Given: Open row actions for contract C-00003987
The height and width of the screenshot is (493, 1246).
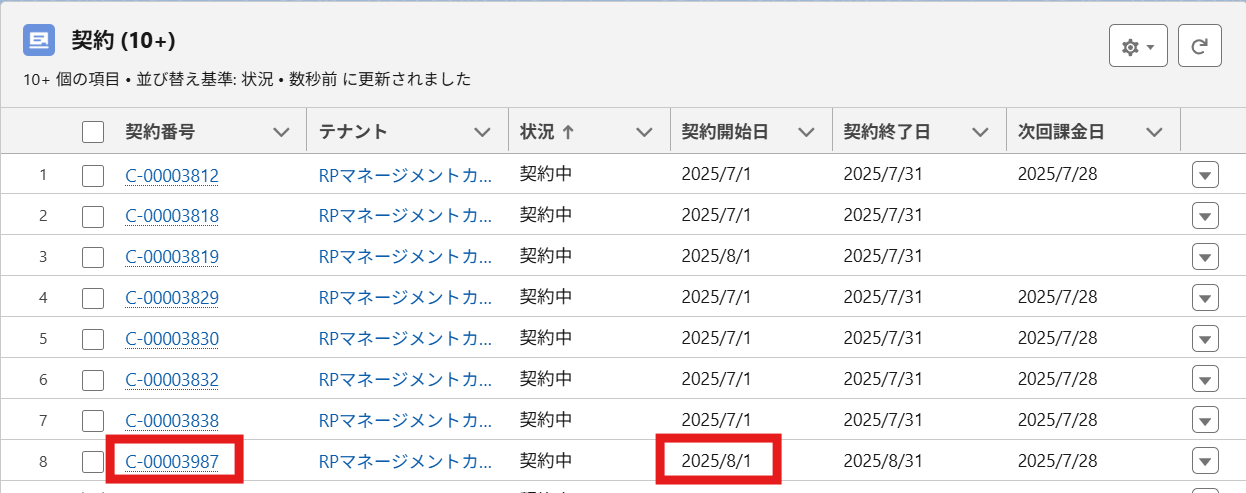Looking at the screenshot, I should [x=1205, y=461].
